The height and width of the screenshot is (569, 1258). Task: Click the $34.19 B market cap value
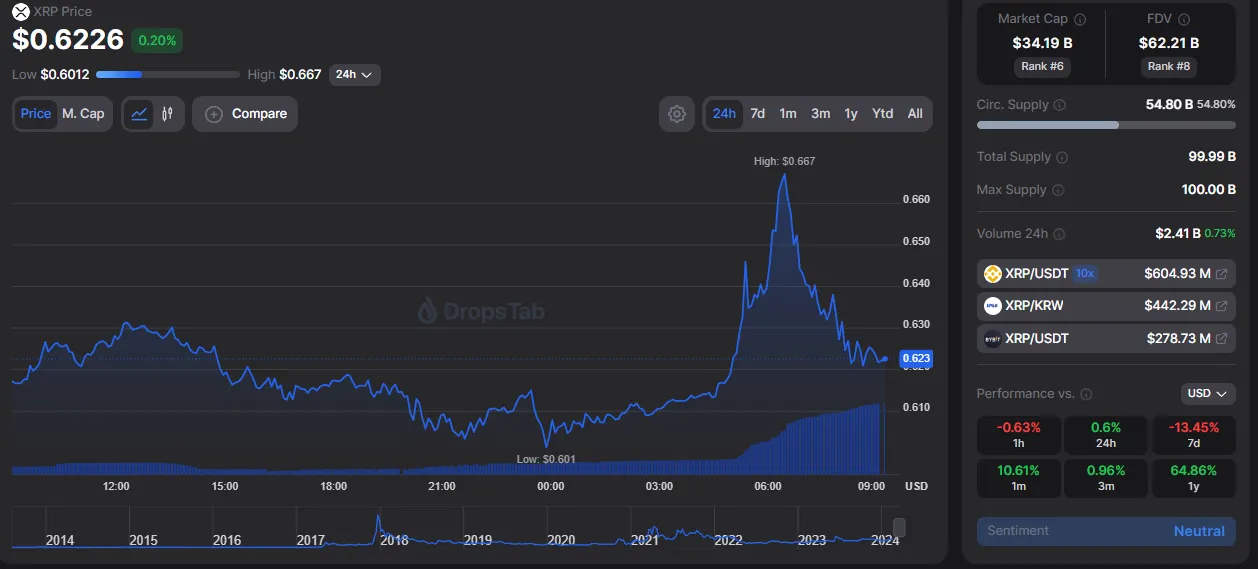tap(1042, 43)
